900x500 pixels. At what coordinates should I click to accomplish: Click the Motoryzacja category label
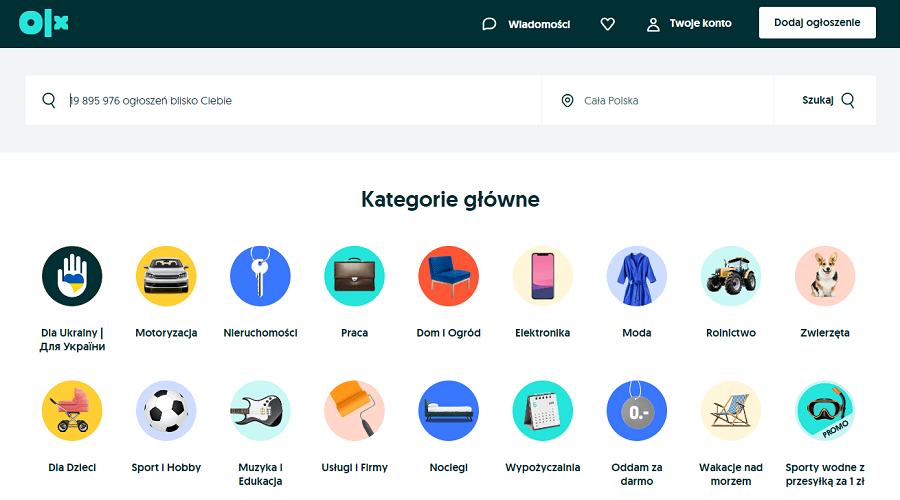tap(166, 333)
